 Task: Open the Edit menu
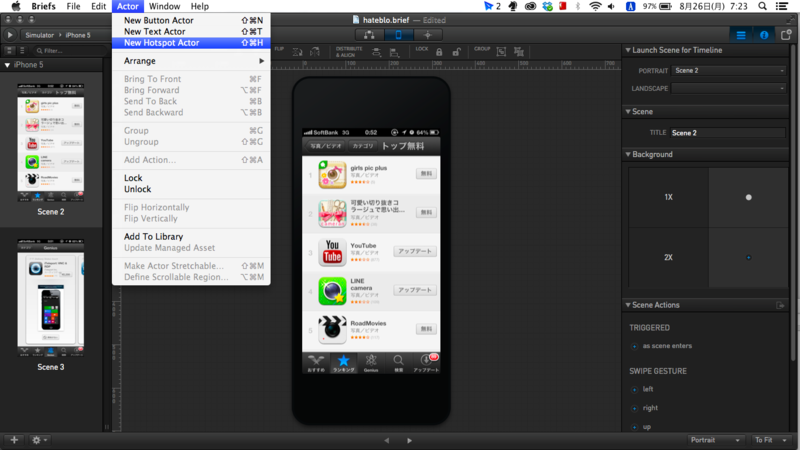click(x=98, y=6)
